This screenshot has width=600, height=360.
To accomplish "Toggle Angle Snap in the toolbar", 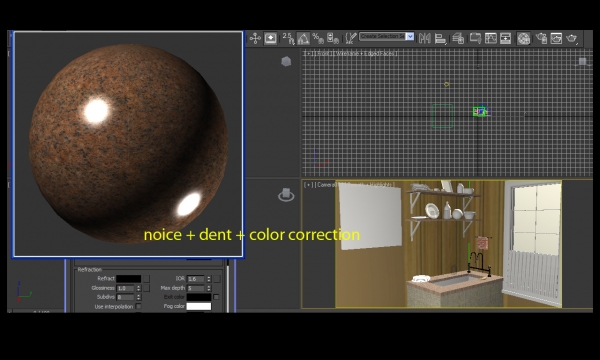I will 303,38.
